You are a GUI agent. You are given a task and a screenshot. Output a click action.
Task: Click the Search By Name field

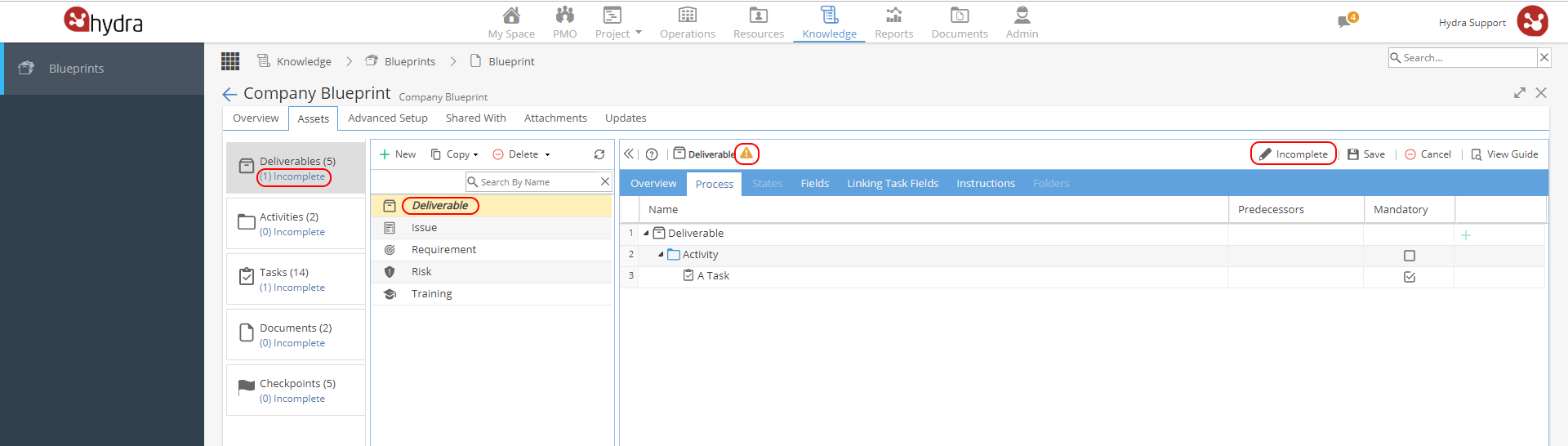click(x=539, y=182)
